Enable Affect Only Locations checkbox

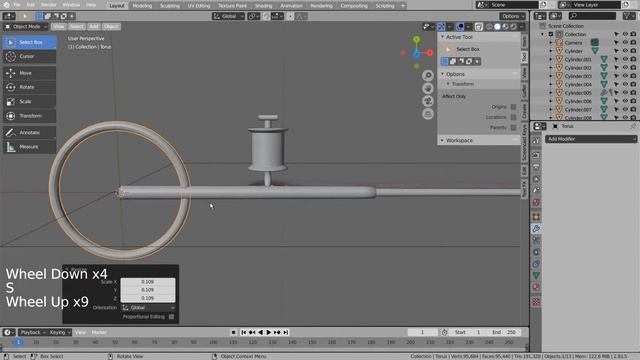513,117
